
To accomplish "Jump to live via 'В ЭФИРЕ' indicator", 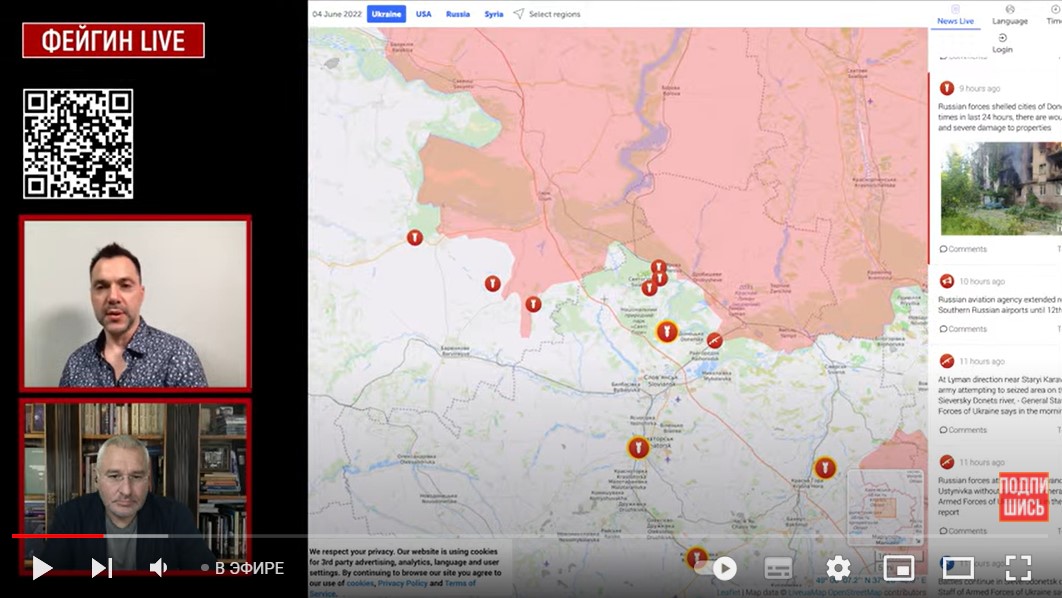I will pos(242,568).
